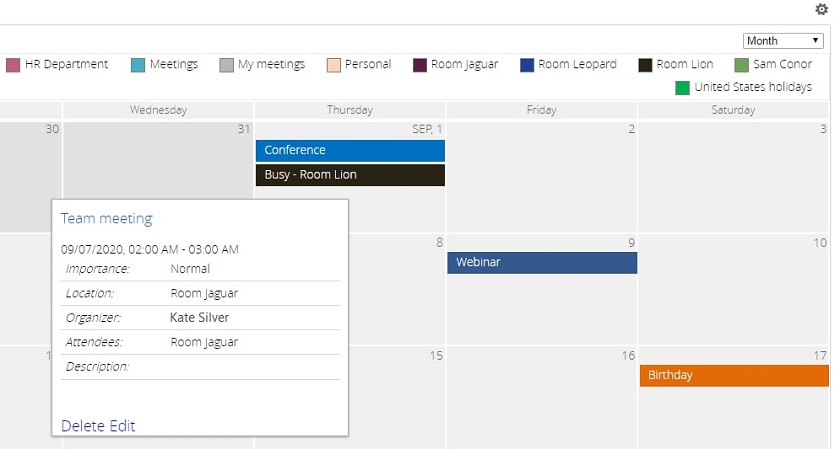Open the Conference event
The height and width of the screenshot is (449, 840).
coord(350,150)
